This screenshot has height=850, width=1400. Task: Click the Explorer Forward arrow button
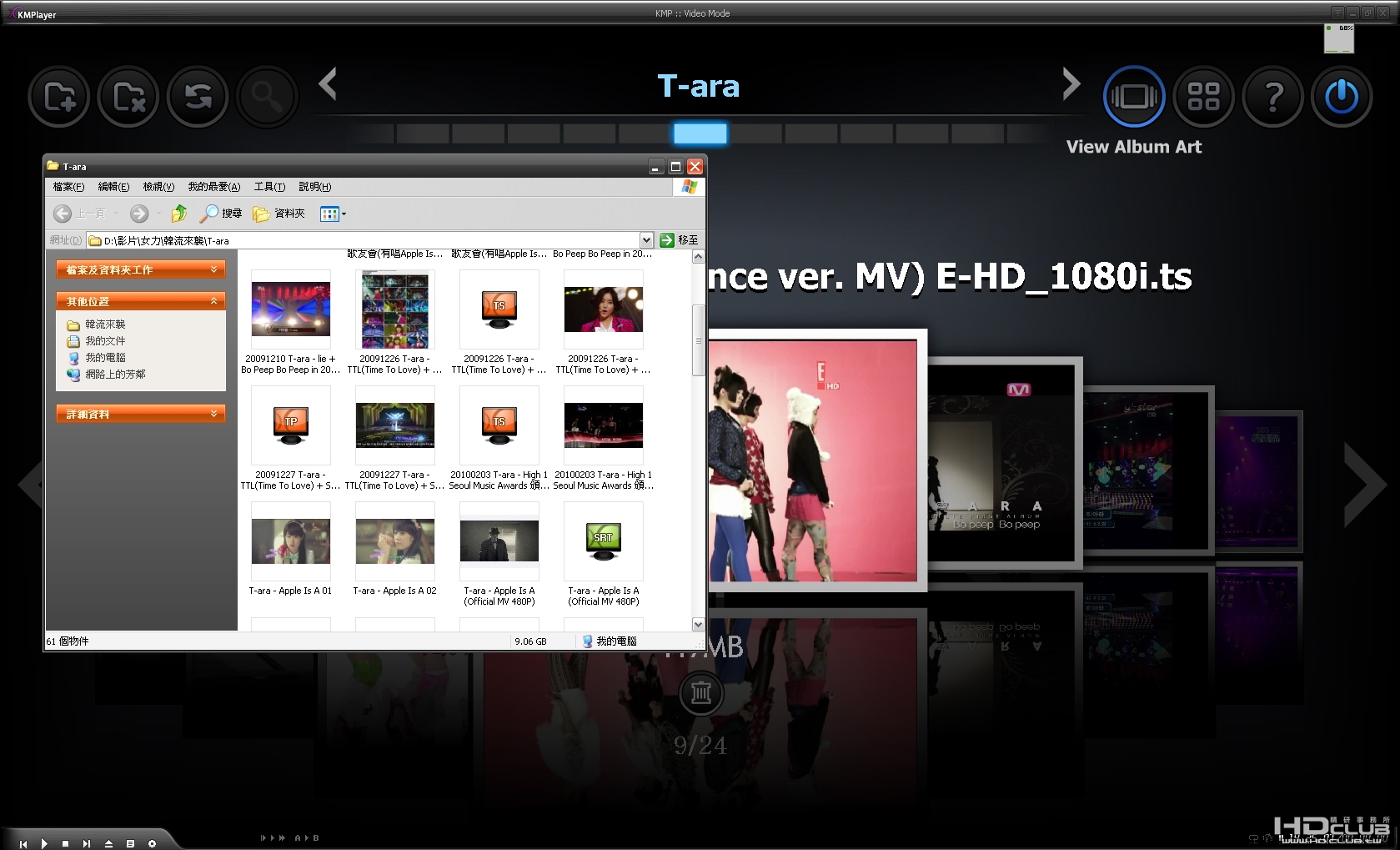tap(139, 214)
